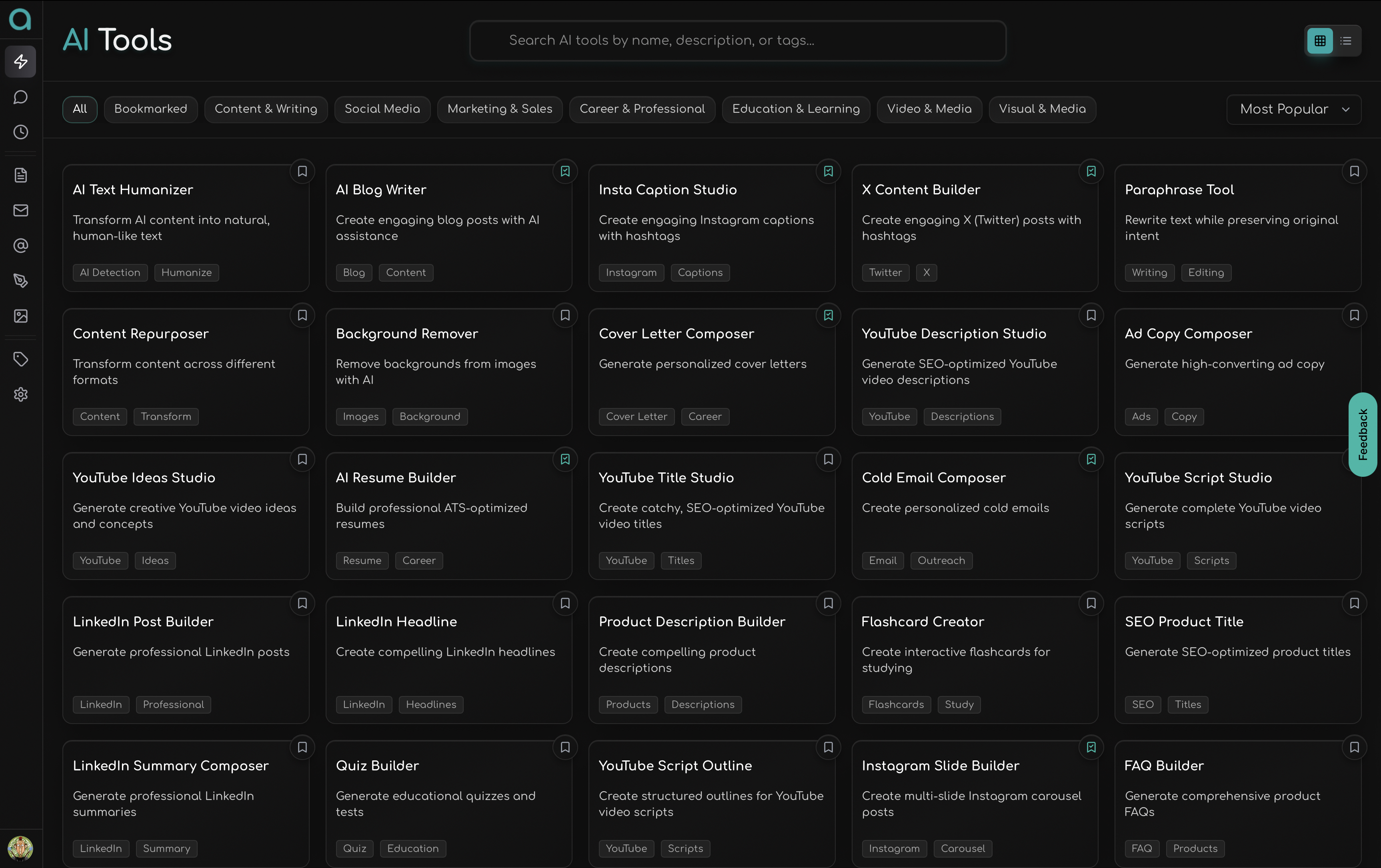Click the user avatar at bottom left
The height and width of the screenshot is (868, 1381).
pyautogui.click(x=21, y=848)
